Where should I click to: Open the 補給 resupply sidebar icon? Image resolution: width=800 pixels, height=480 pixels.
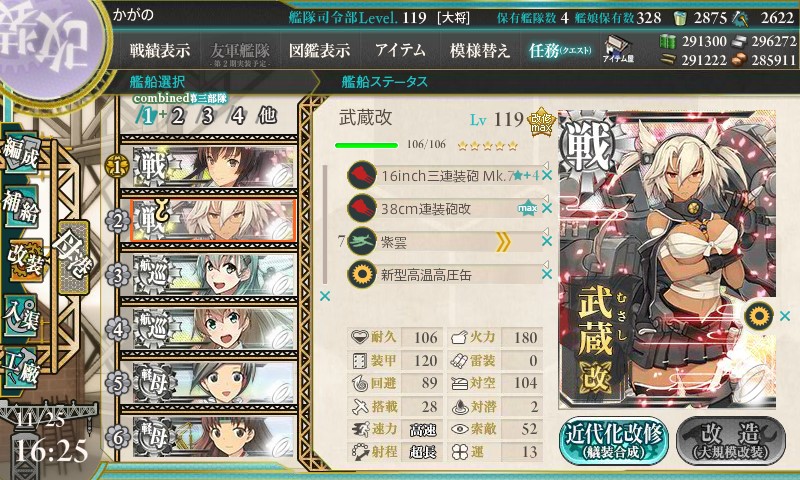click(20, 206)
